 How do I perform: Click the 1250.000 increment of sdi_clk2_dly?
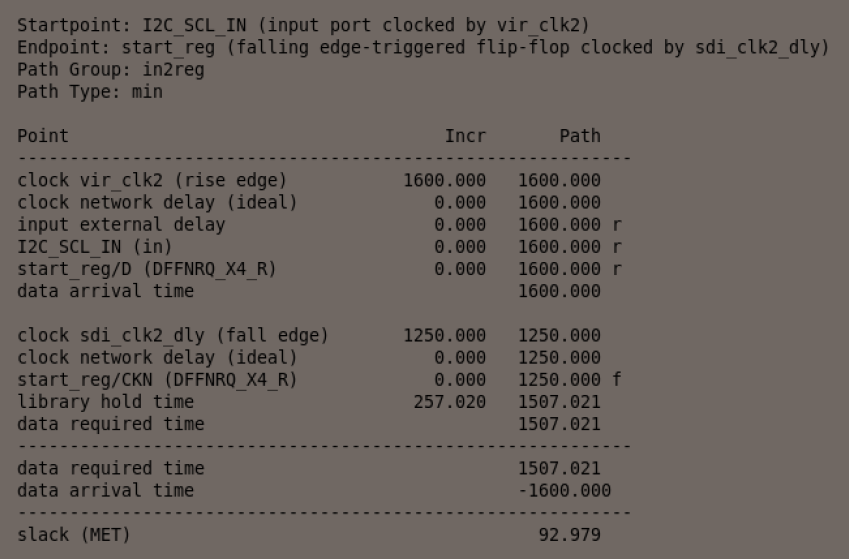444,335
